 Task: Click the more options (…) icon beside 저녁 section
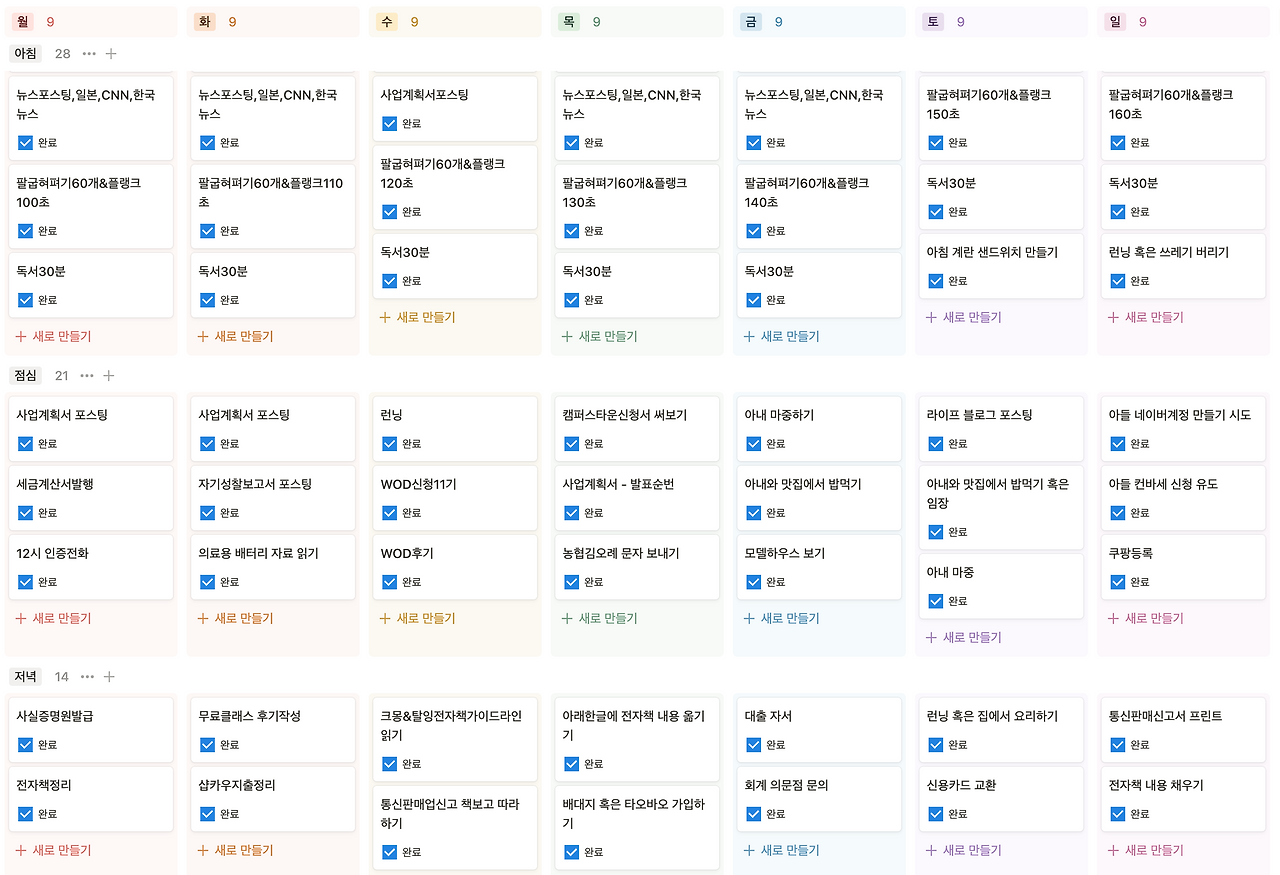coord(85,676)
